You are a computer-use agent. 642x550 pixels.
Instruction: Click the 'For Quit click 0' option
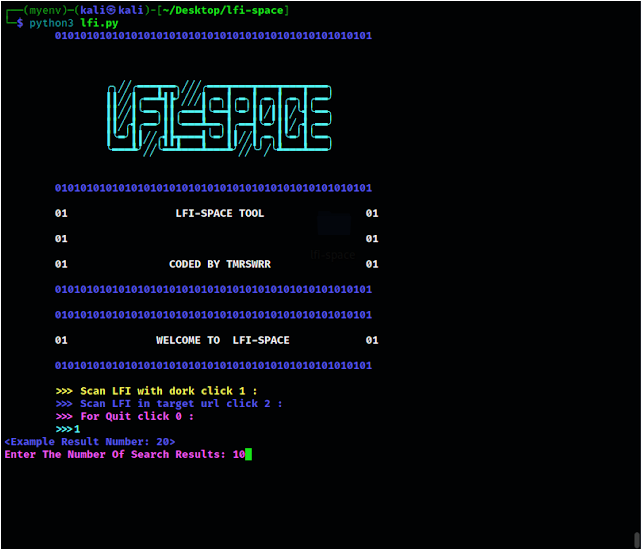pos(124,416)
